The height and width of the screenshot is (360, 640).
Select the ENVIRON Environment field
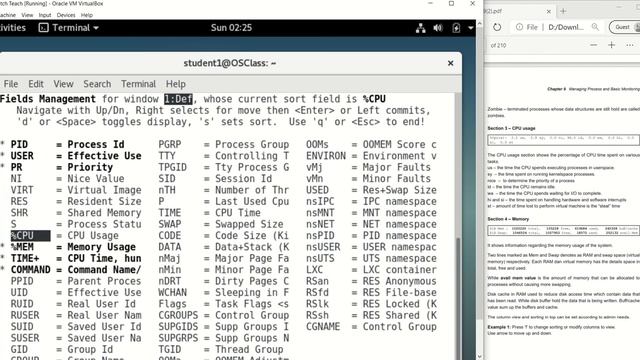pos(371,156)
